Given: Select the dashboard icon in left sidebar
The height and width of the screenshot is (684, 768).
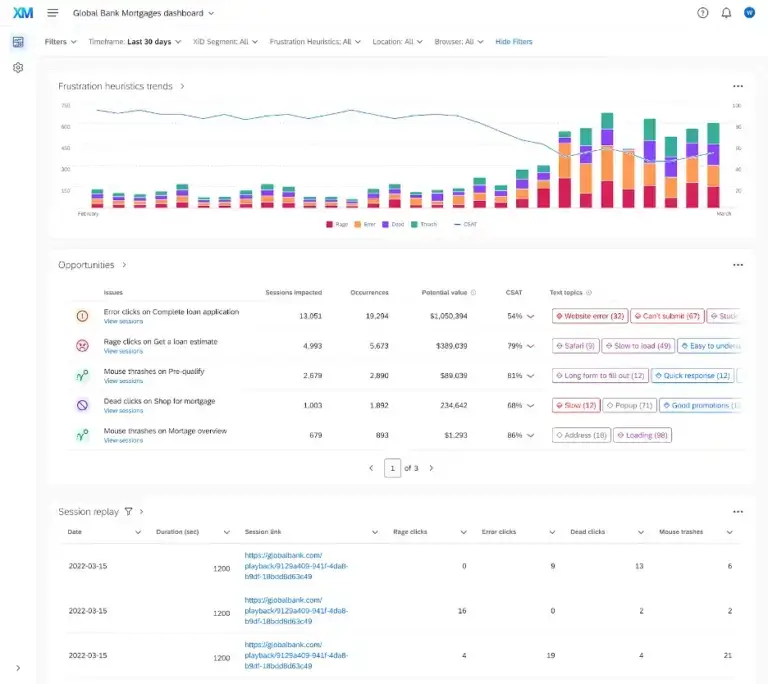Looking at the screenshot, I should click(18, 42).
